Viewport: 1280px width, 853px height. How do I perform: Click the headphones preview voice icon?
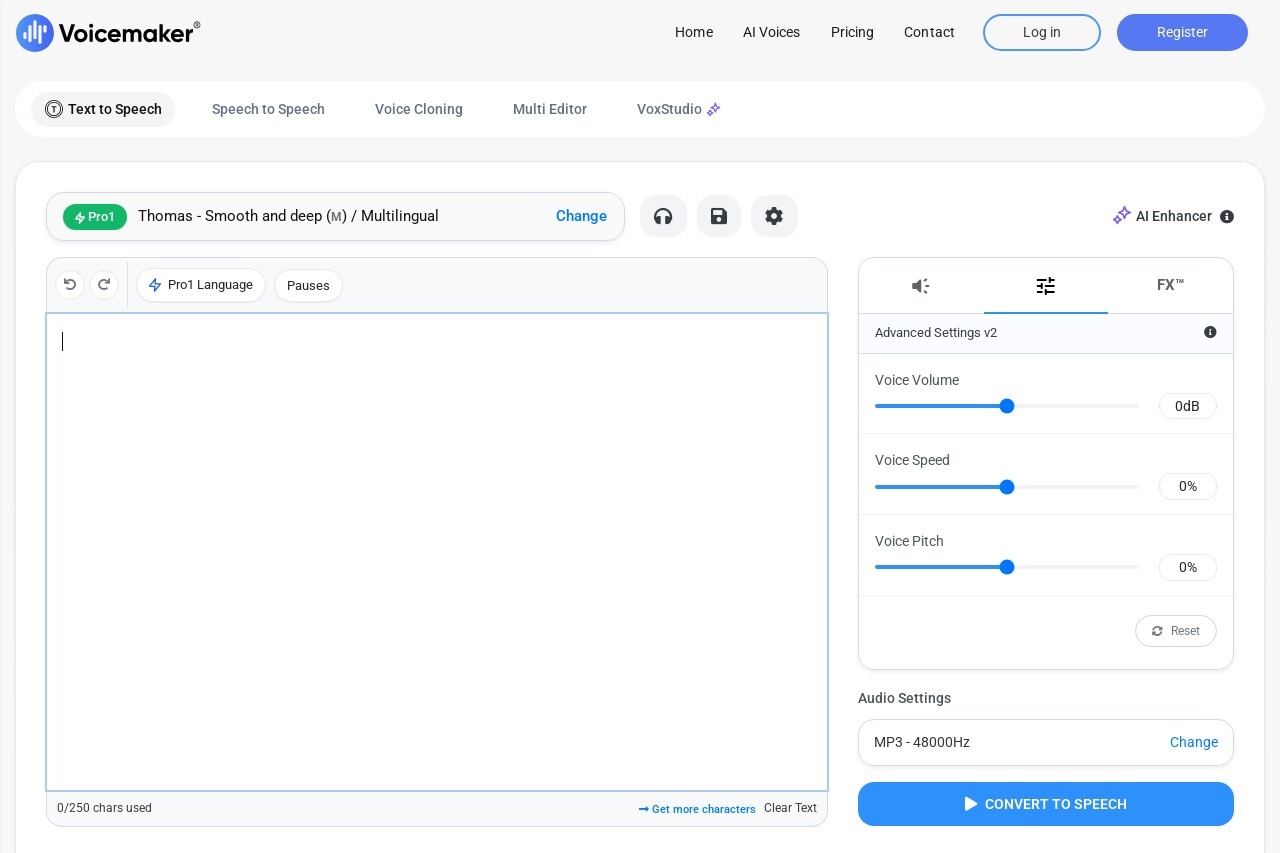663,216
